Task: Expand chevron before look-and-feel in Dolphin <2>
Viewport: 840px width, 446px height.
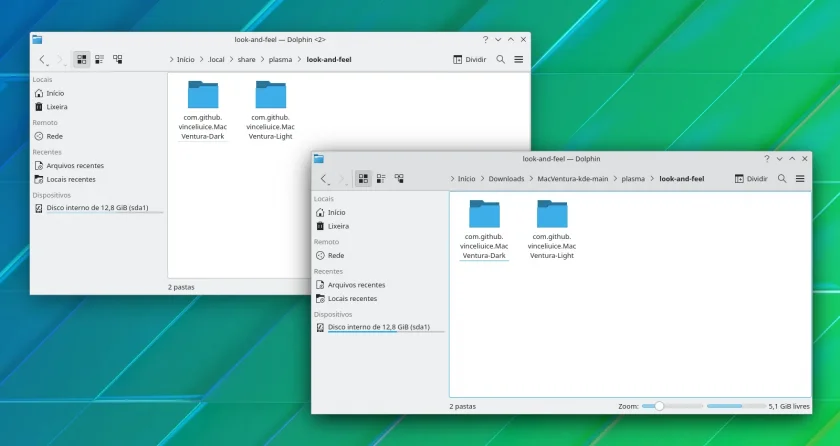Action: coord(300,59)
